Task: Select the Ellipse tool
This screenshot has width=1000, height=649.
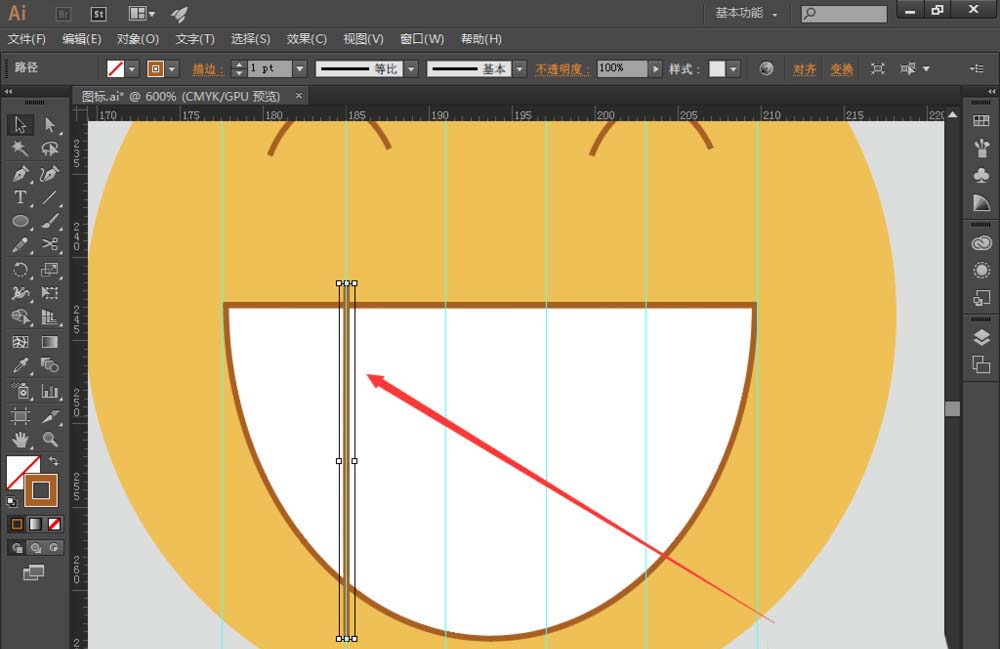Action: pyautogui.click(x=20, y=221)
